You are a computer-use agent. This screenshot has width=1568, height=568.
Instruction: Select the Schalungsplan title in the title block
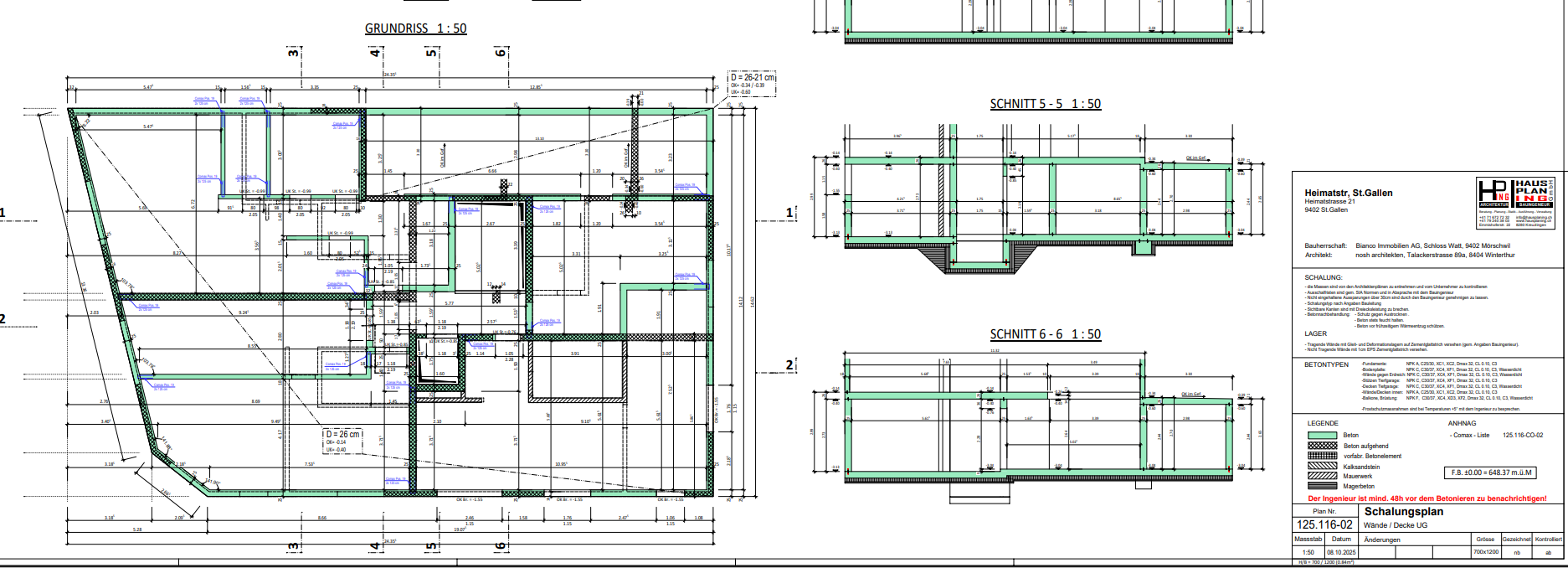(x=1403, y=512)
